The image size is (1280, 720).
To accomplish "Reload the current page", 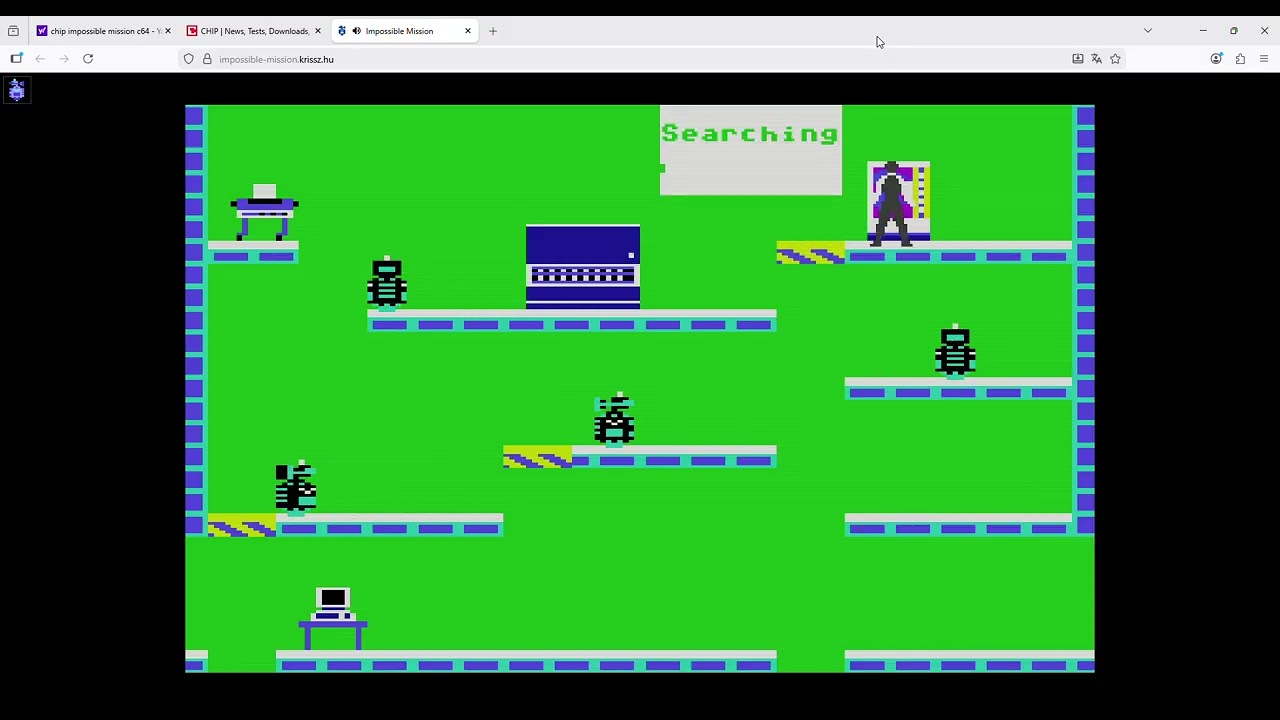I will (88, 59).
